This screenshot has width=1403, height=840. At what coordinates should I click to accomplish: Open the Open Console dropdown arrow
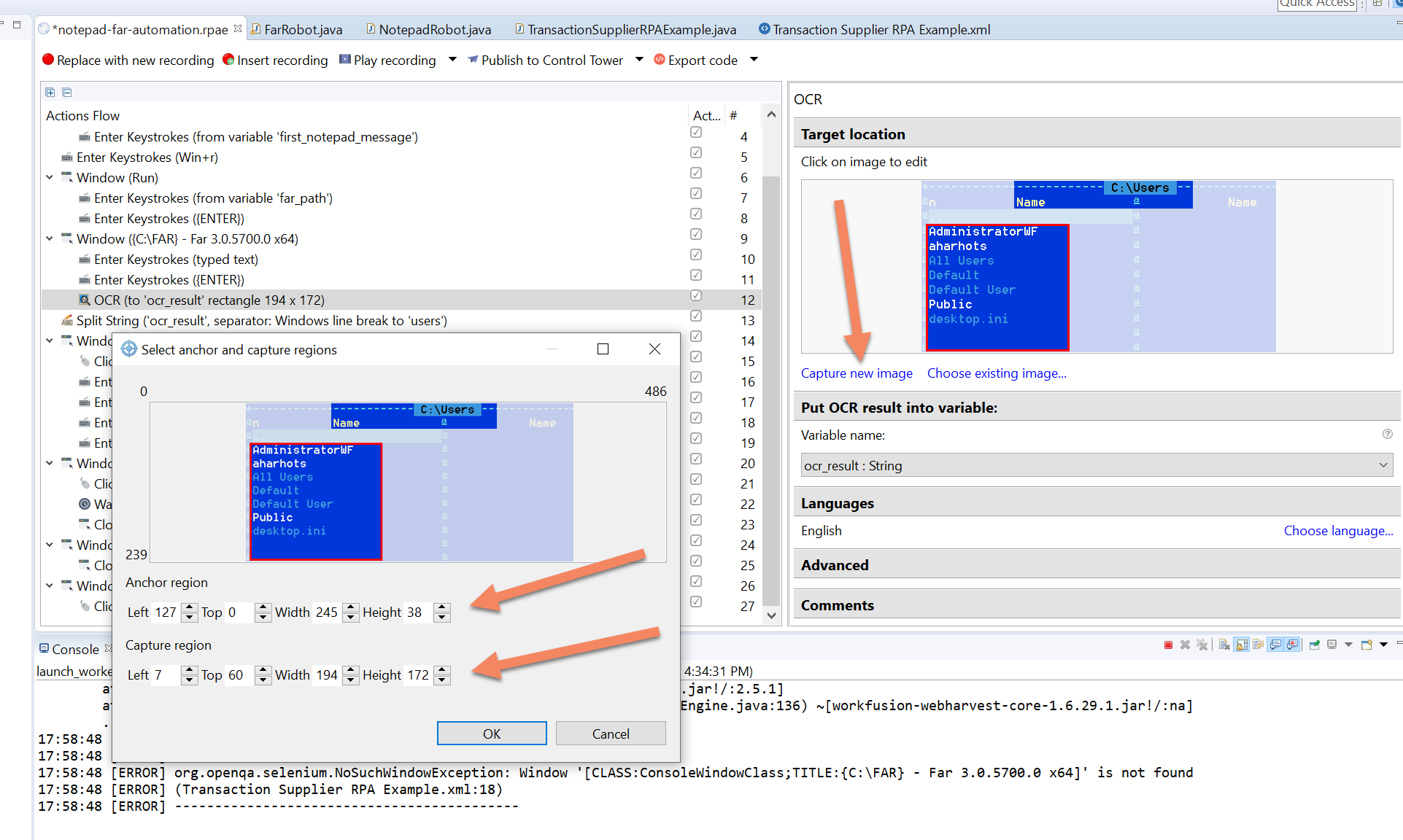1383,645
